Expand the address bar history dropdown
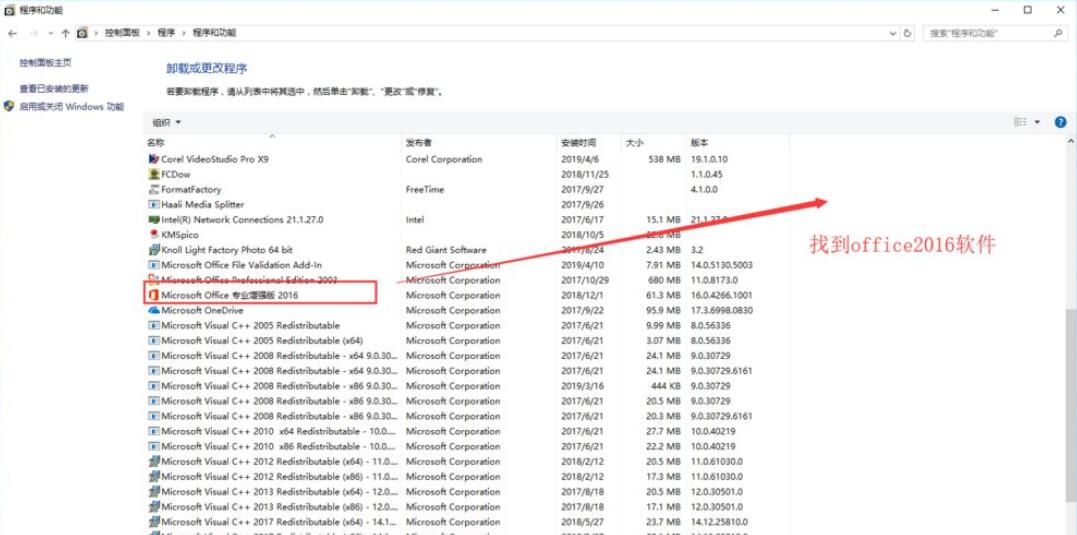Screen dimensions: 1077x535 892,33
